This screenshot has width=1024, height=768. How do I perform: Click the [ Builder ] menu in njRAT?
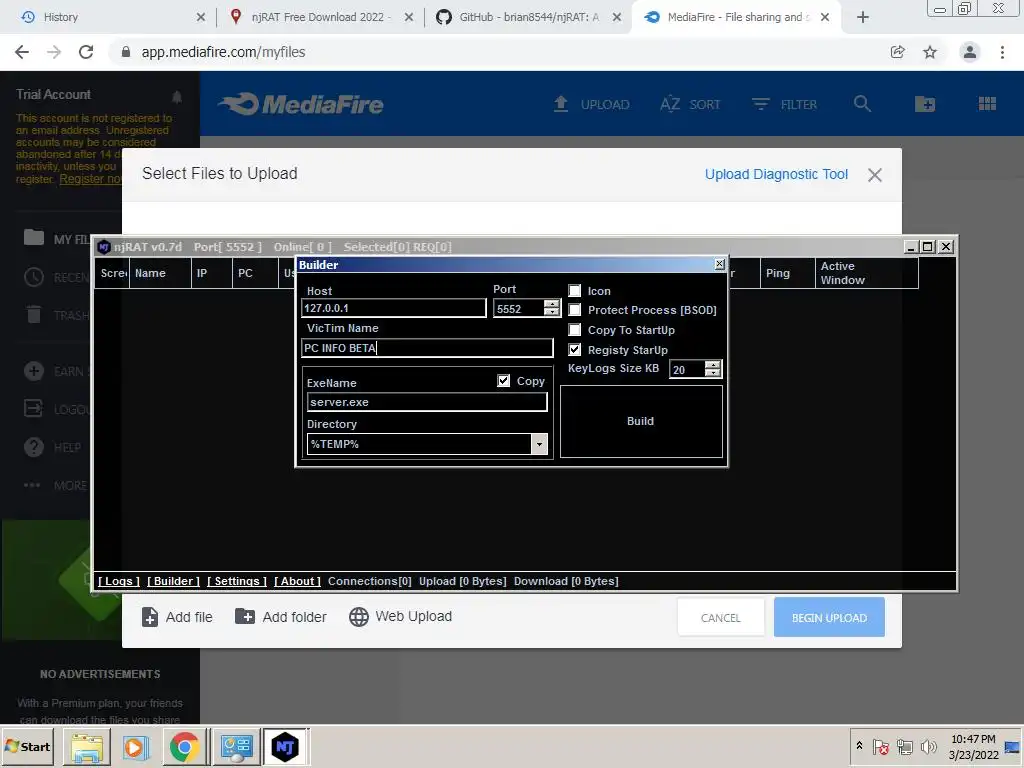pyautogui.click(x=174, y=581)
